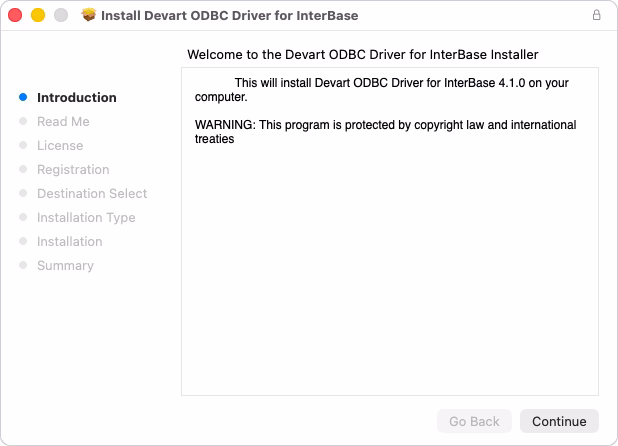Click the 'This will install' paragraph
The height and width of the screenshot is (446, 618).
pos(382,90)
